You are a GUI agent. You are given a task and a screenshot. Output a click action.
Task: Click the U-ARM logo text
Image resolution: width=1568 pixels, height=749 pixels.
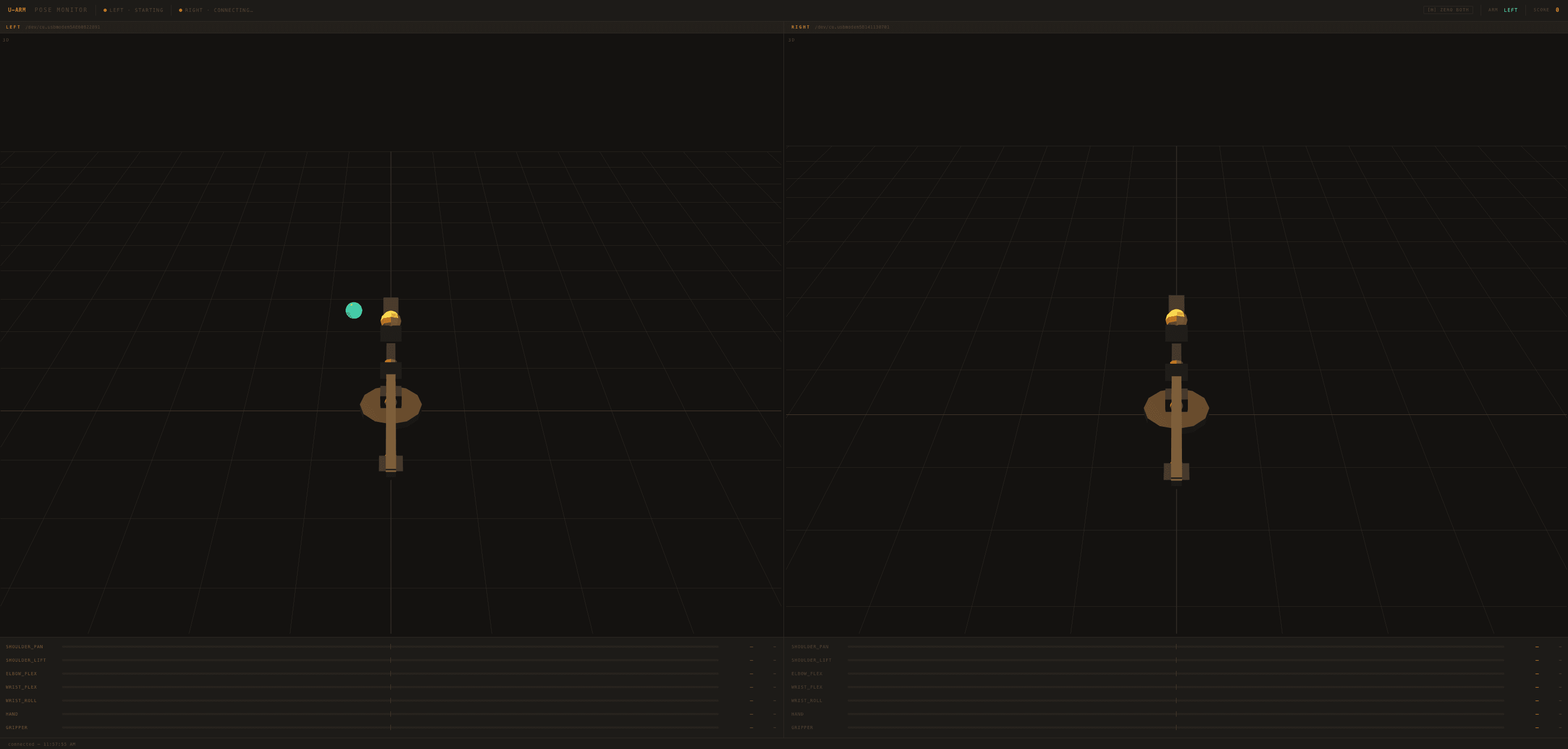[17, 10]
